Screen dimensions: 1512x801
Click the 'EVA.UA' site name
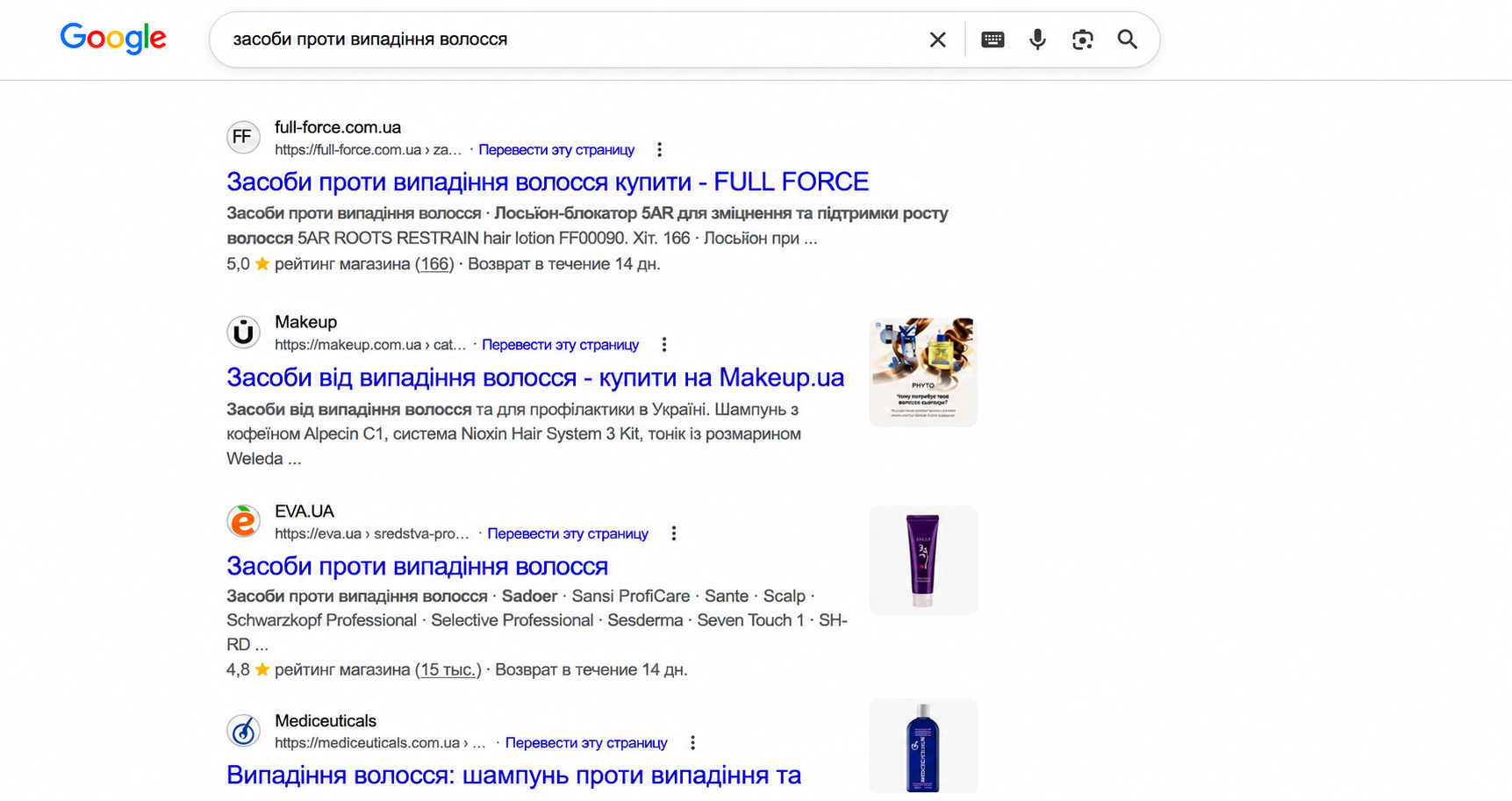(305, 511)
